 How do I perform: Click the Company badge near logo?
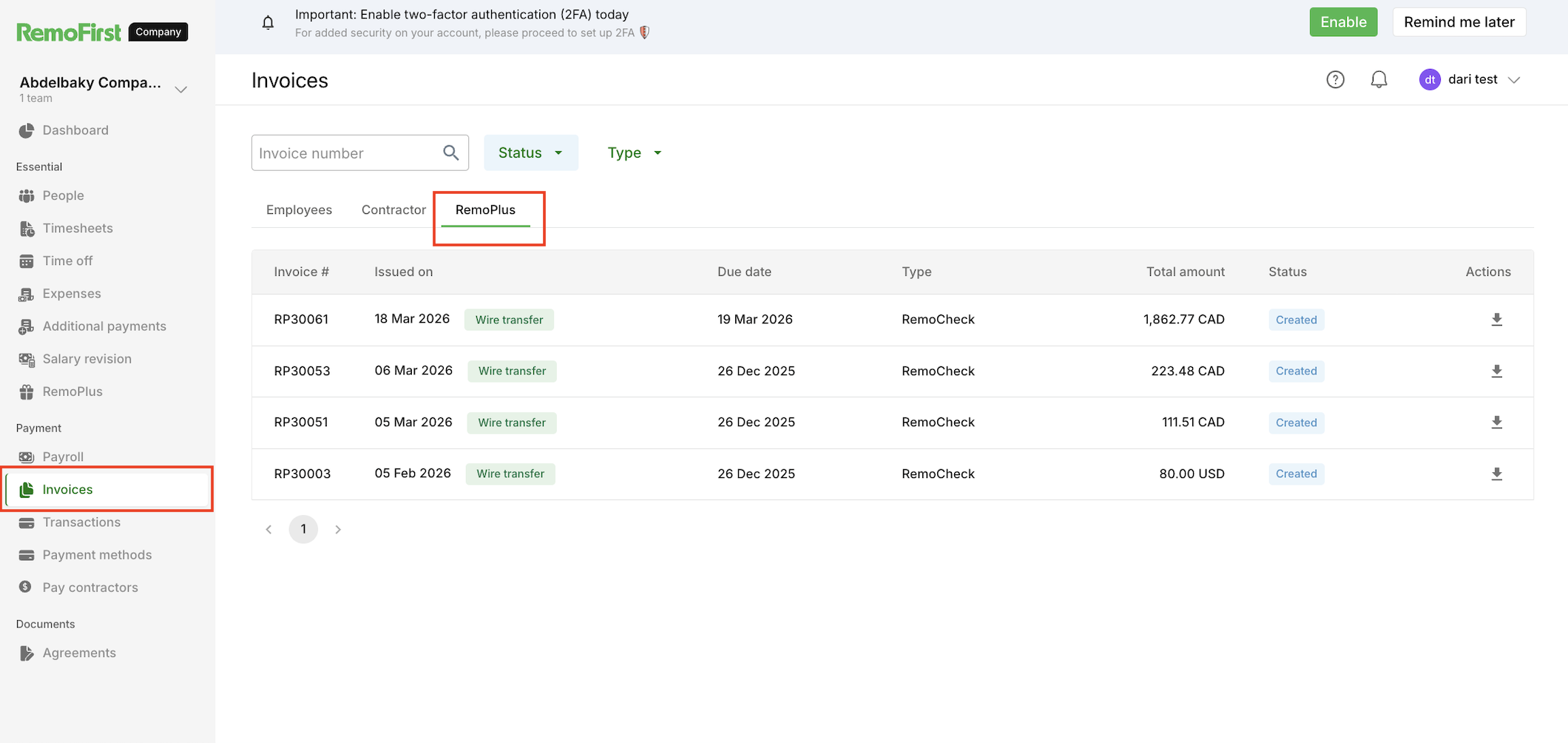[x=158, y=32]
